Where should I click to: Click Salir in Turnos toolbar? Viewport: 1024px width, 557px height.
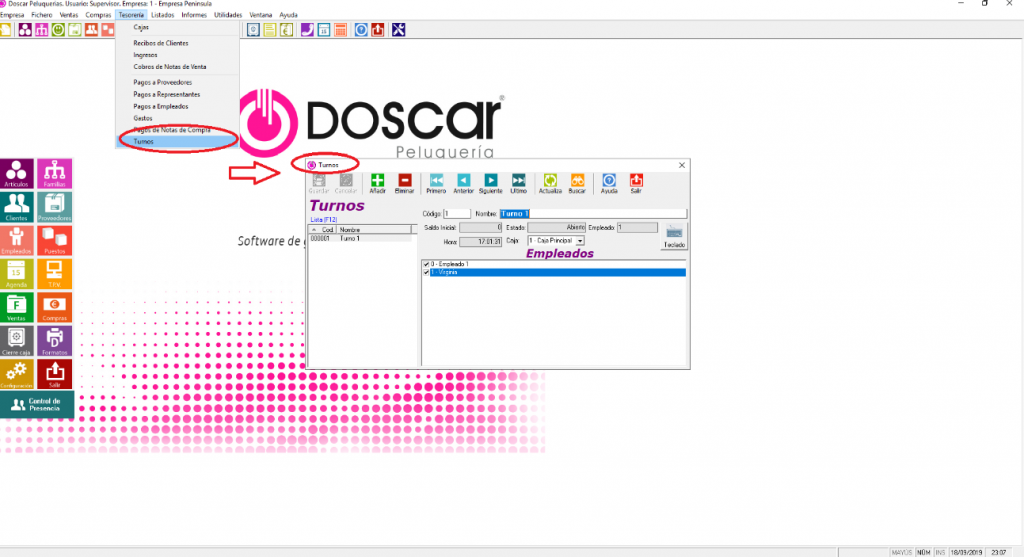click(636, 183)
